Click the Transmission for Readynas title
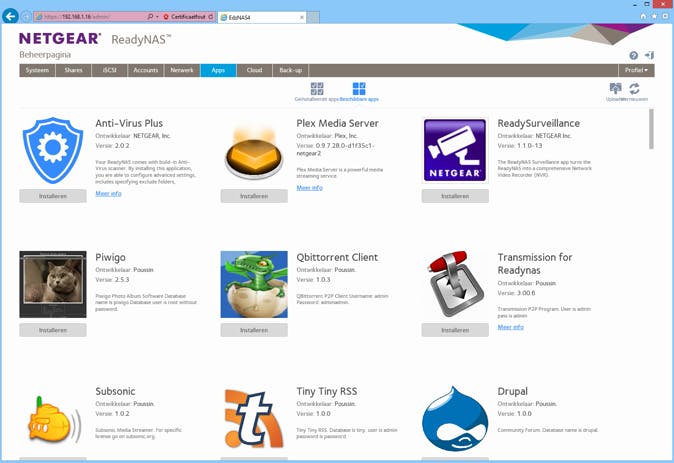 (535, 264)
